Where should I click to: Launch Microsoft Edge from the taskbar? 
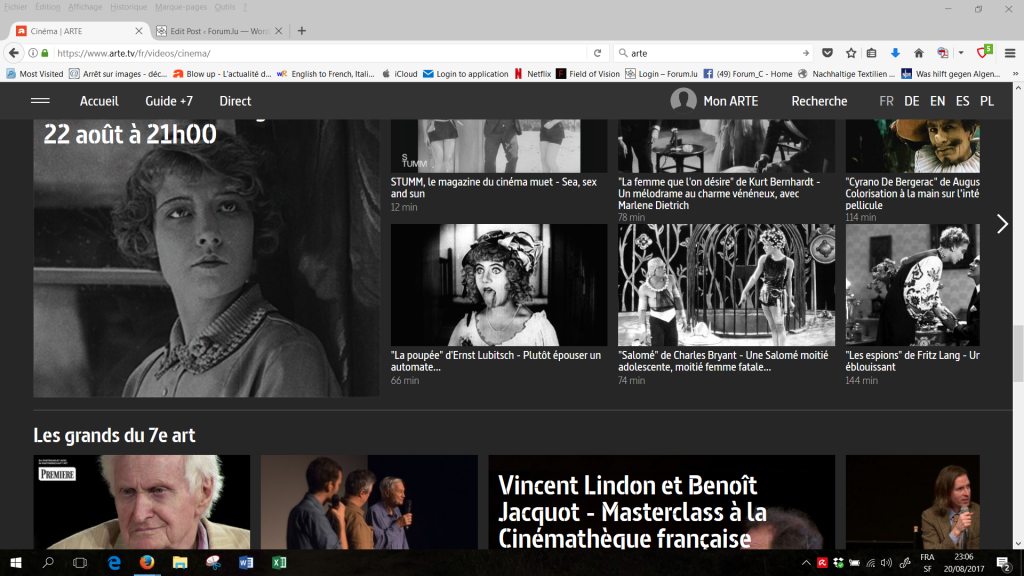[x=114, y=562]
